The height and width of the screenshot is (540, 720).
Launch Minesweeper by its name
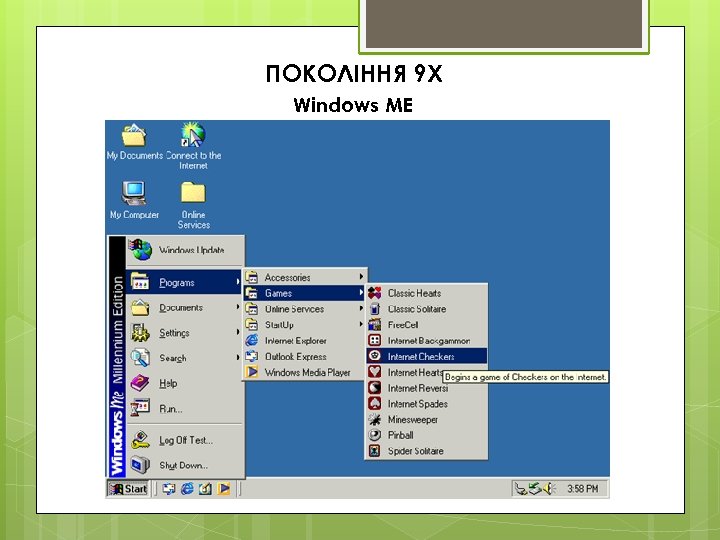click(412, 420)
